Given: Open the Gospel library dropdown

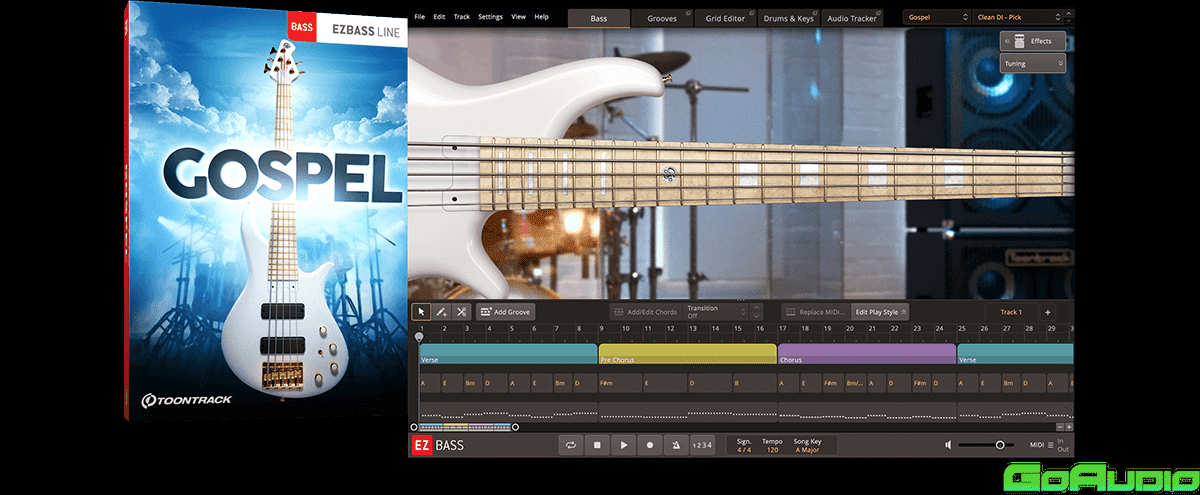Looking at the screenshot, I should (x=936, y=17).
